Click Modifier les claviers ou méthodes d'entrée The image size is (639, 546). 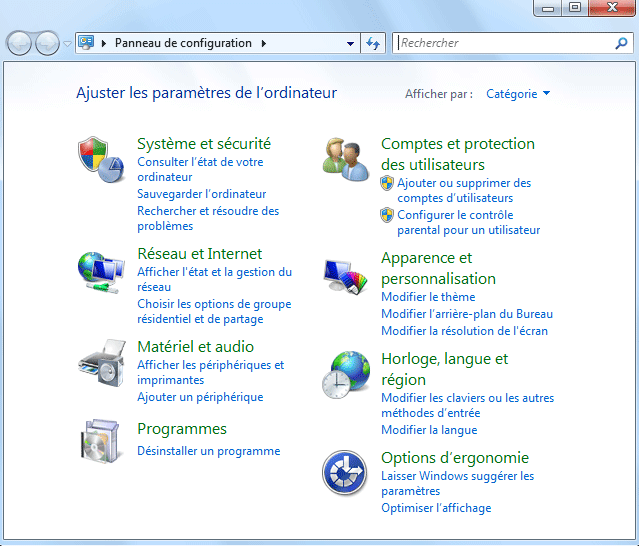tap(467, 405)
